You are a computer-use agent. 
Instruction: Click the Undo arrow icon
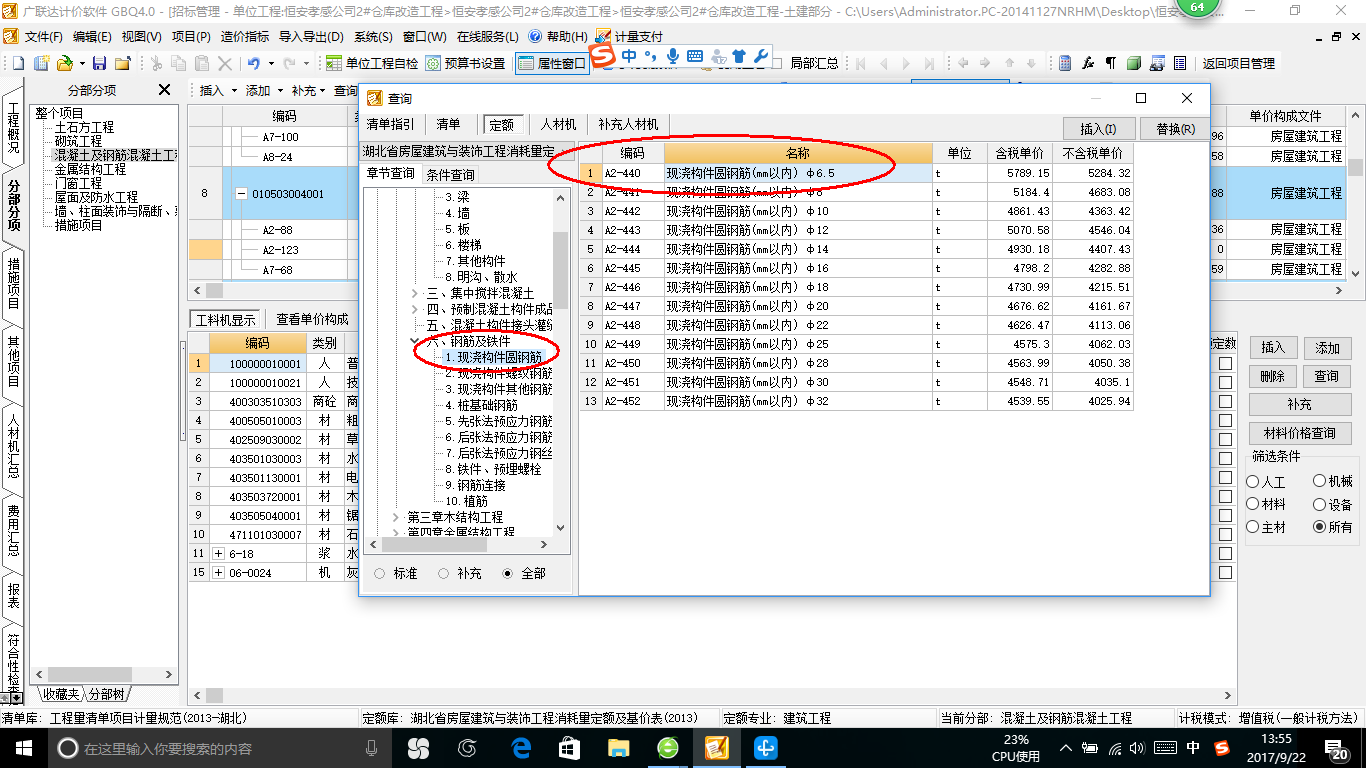point(254,63)
